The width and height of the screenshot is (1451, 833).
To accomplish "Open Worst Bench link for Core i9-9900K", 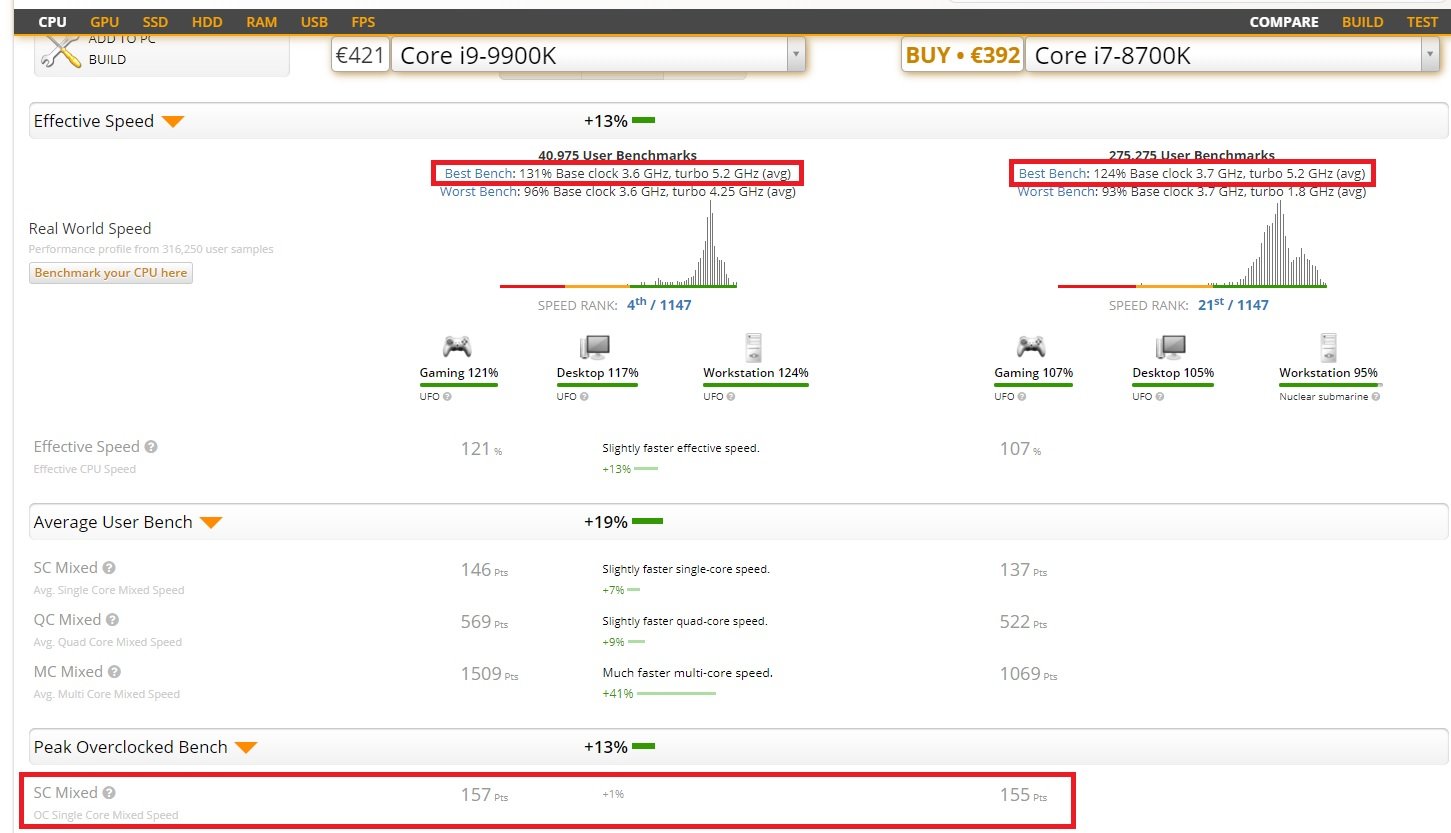I will coord(473,191).
